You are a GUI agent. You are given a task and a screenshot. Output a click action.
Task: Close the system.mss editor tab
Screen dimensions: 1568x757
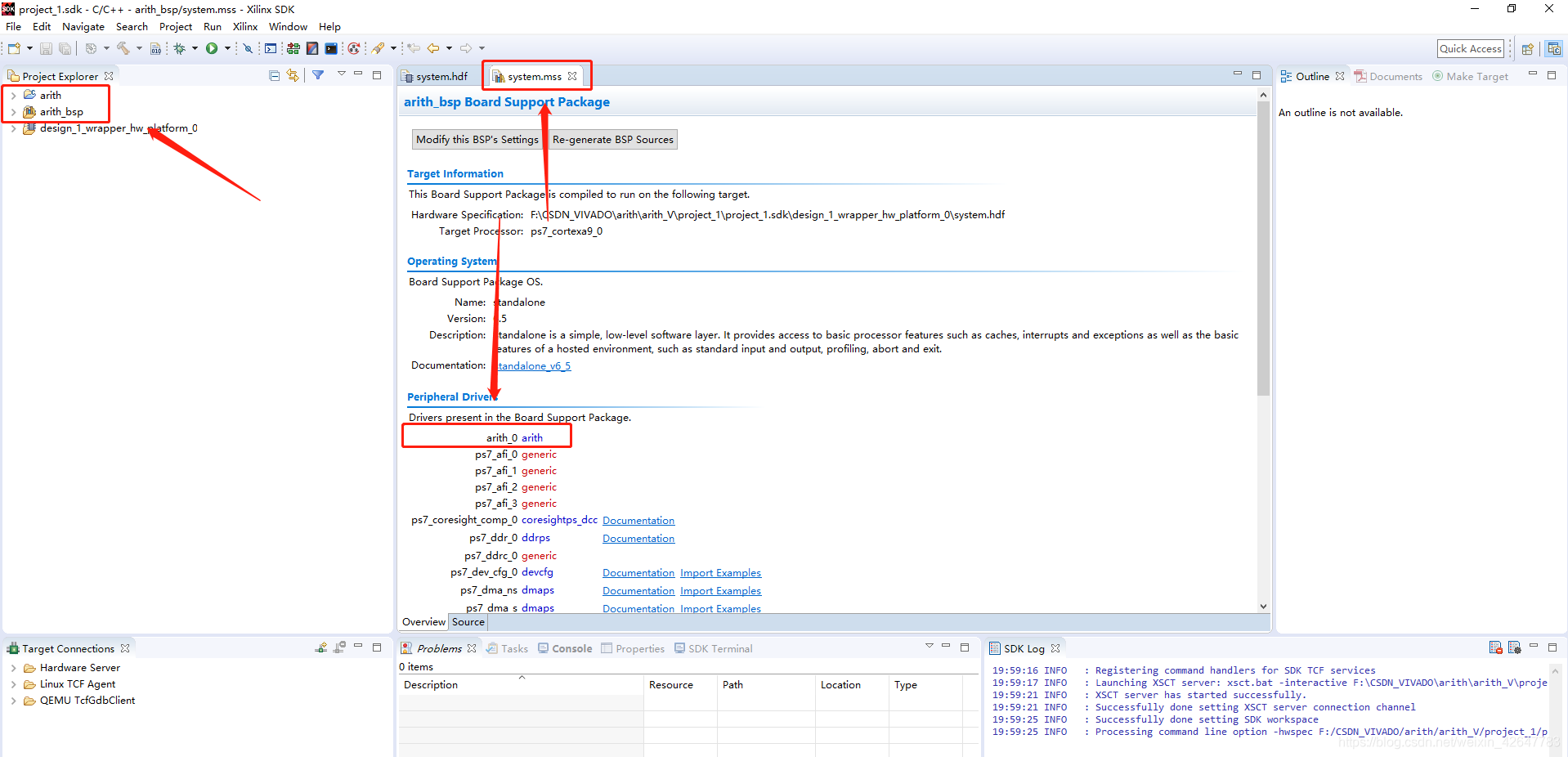[572, 76]
